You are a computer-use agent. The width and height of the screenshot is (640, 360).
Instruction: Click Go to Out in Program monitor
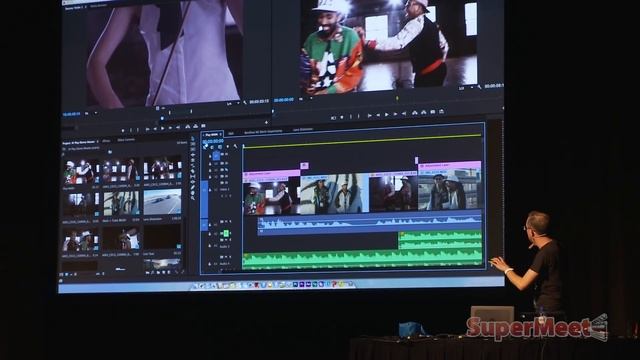404,113
